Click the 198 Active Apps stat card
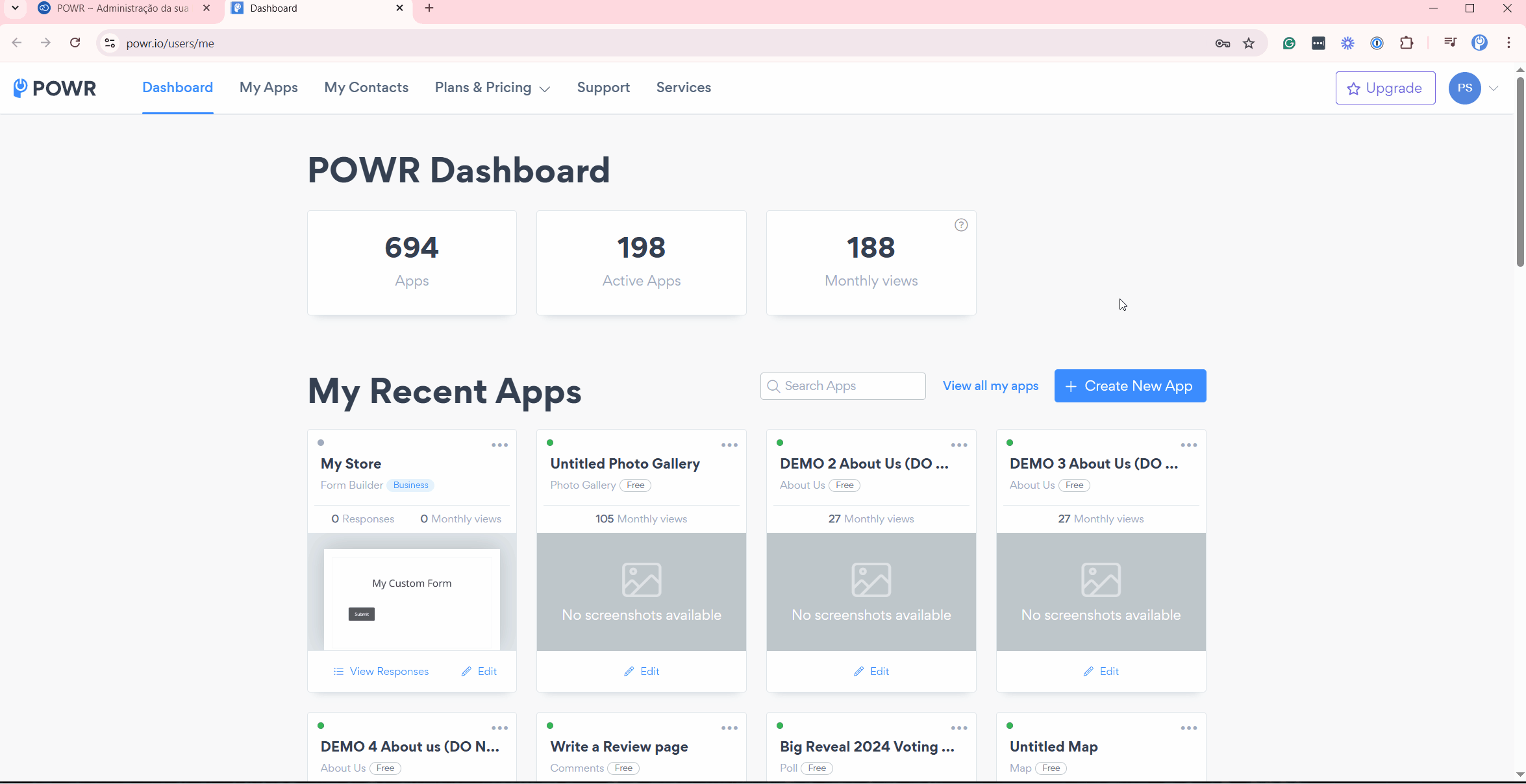The width and height of the screenshot is (1526, 784). (642, 263)
